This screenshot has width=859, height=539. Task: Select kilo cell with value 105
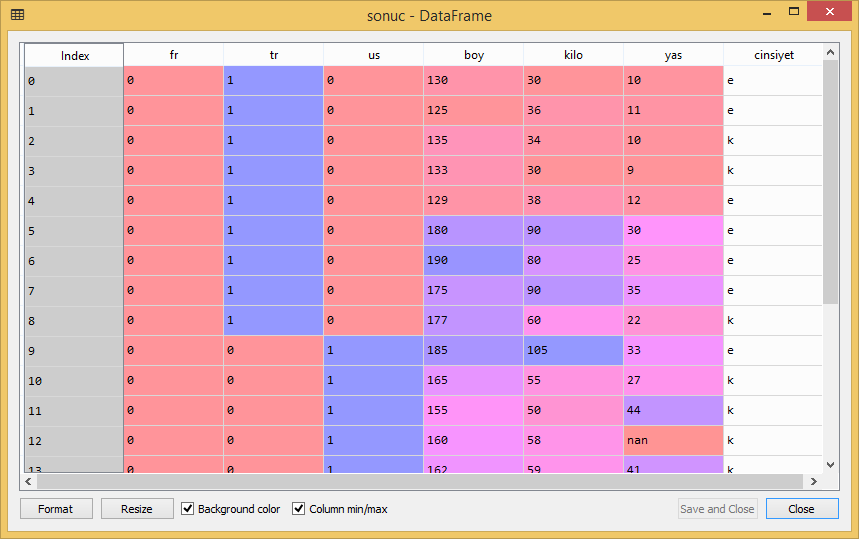tap(574, 351)
